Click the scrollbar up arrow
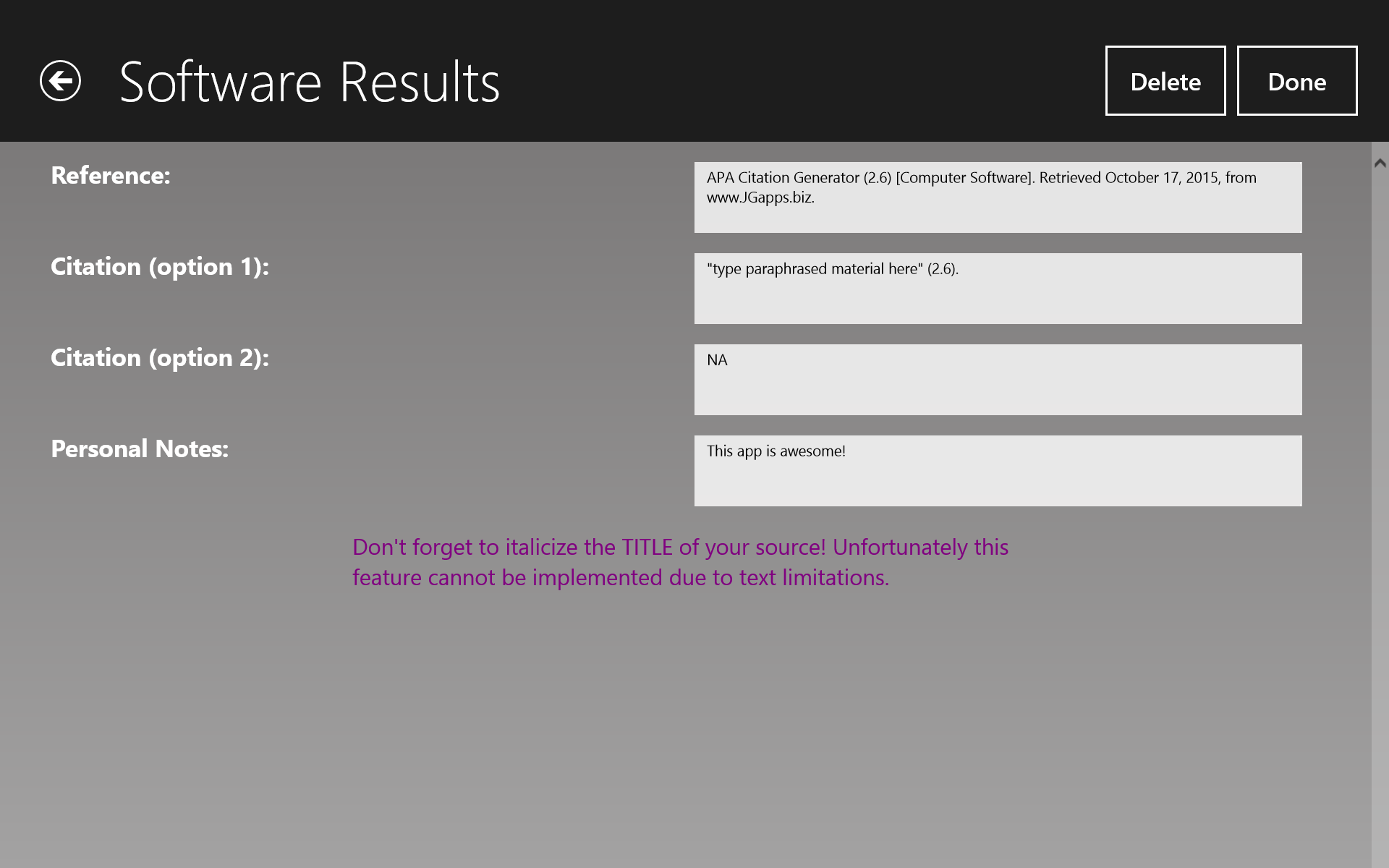Viewport: 1389px width, 868px height. click(1380, 163)
